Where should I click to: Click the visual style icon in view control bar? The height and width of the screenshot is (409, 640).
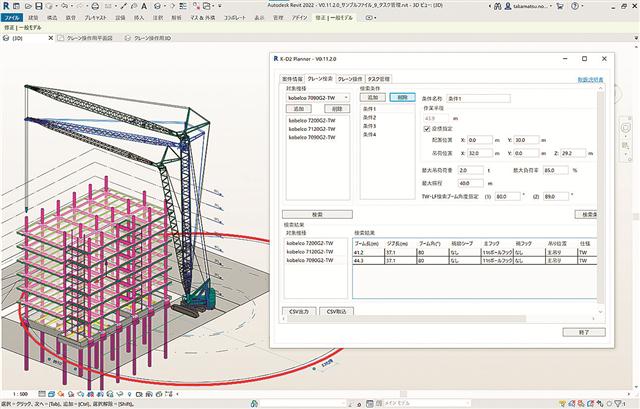coord(51,394)
